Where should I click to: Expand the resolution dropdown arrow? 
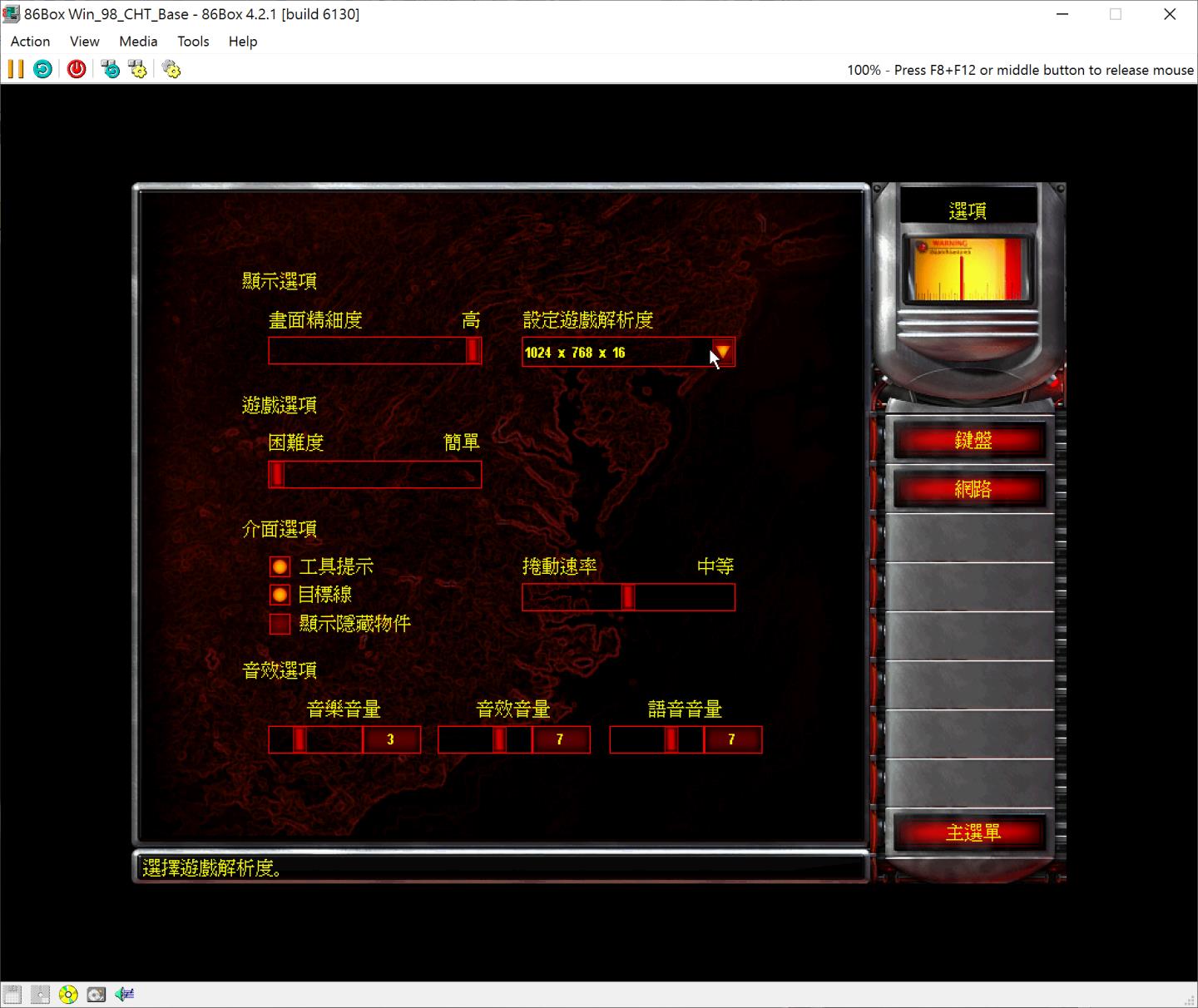(x=723, y=352)
